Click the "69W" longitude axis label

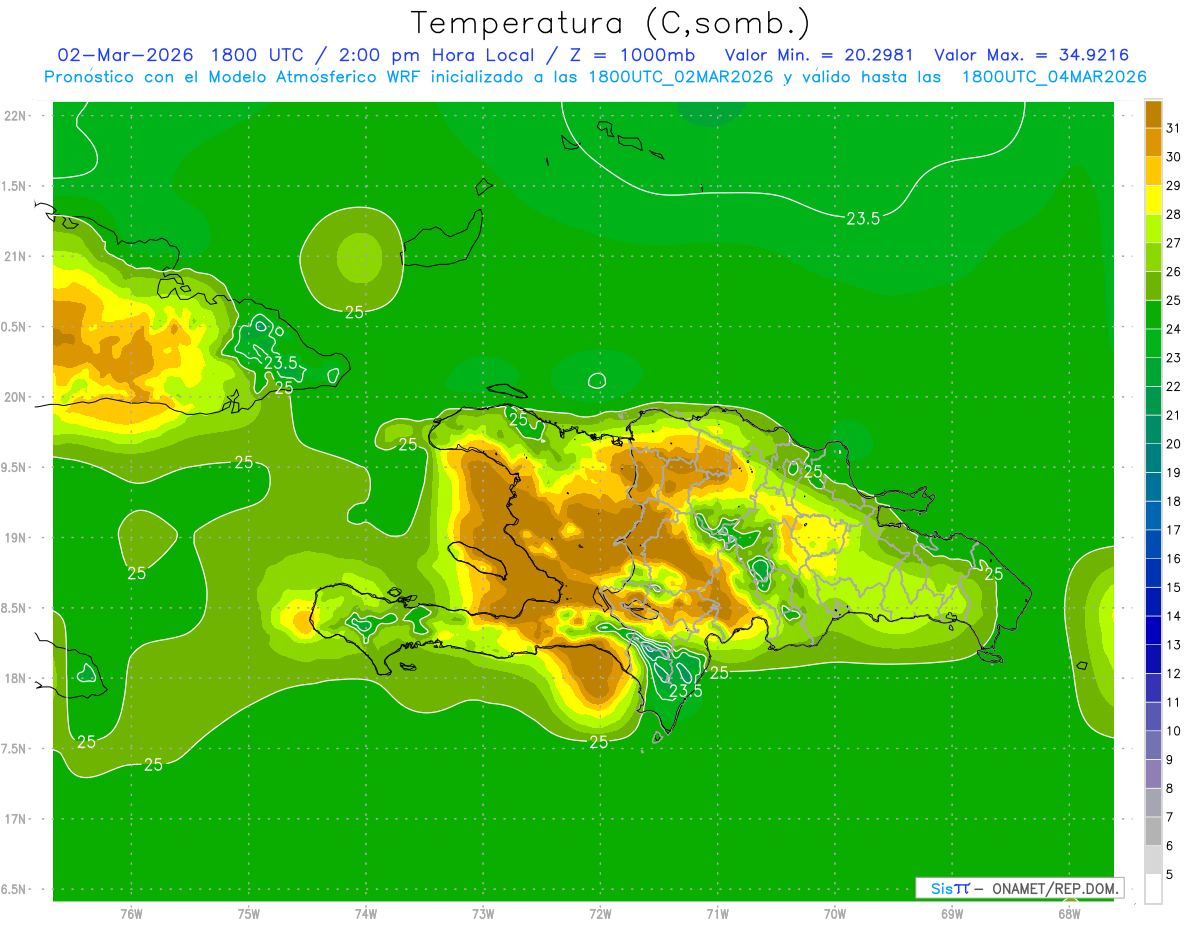point(952,912)
